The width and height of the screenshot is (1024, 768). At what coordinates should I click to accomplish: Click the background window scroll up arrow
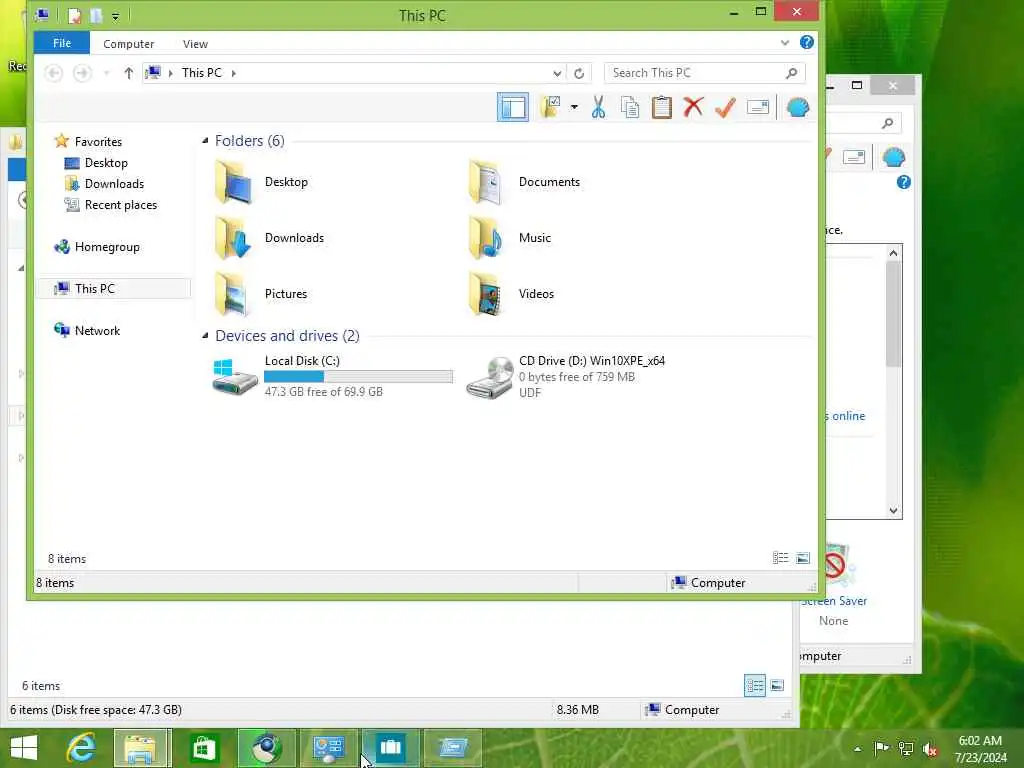pos(893,253)
